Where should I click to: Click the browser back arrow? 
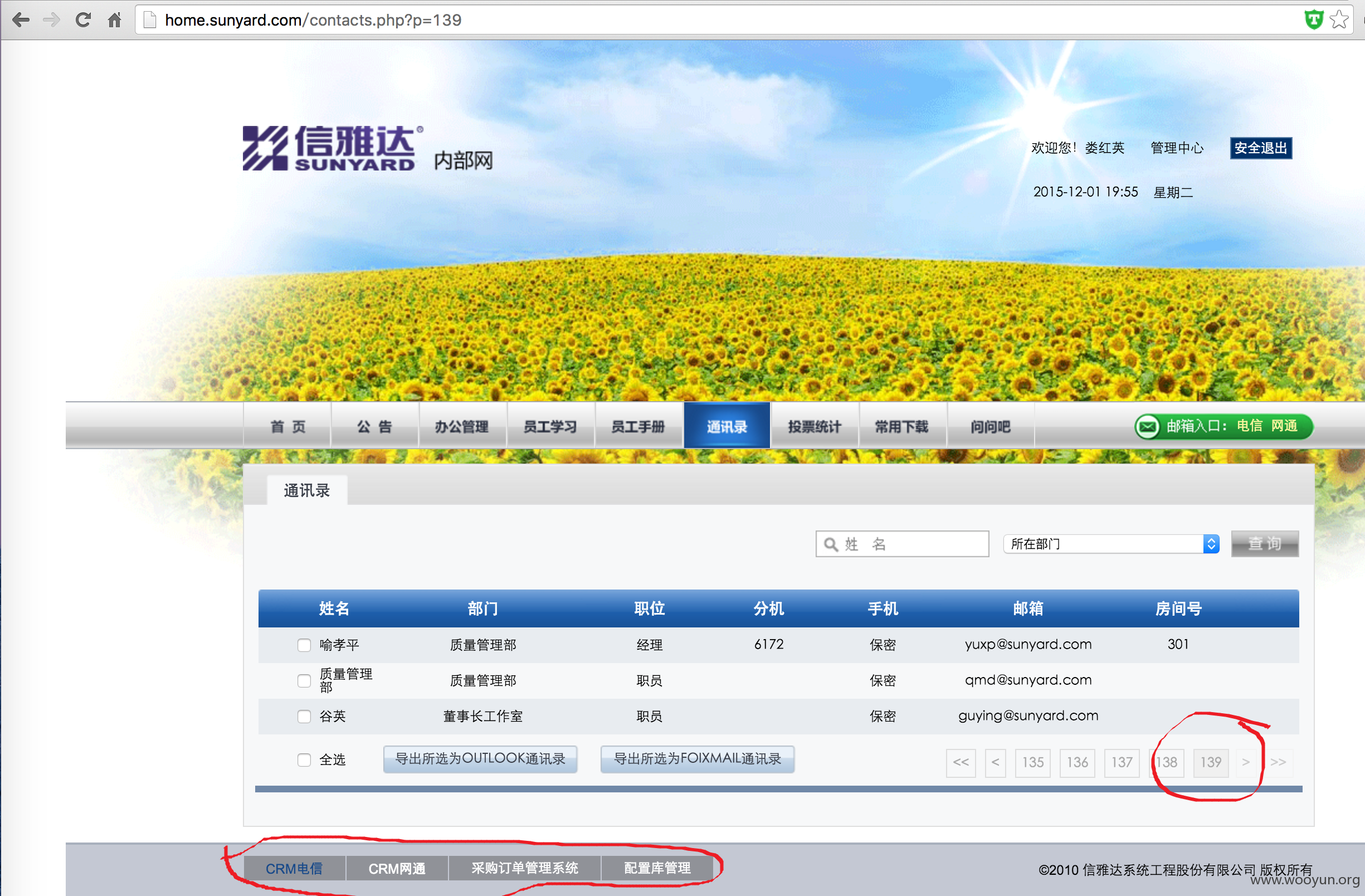[x=21, y=20]
